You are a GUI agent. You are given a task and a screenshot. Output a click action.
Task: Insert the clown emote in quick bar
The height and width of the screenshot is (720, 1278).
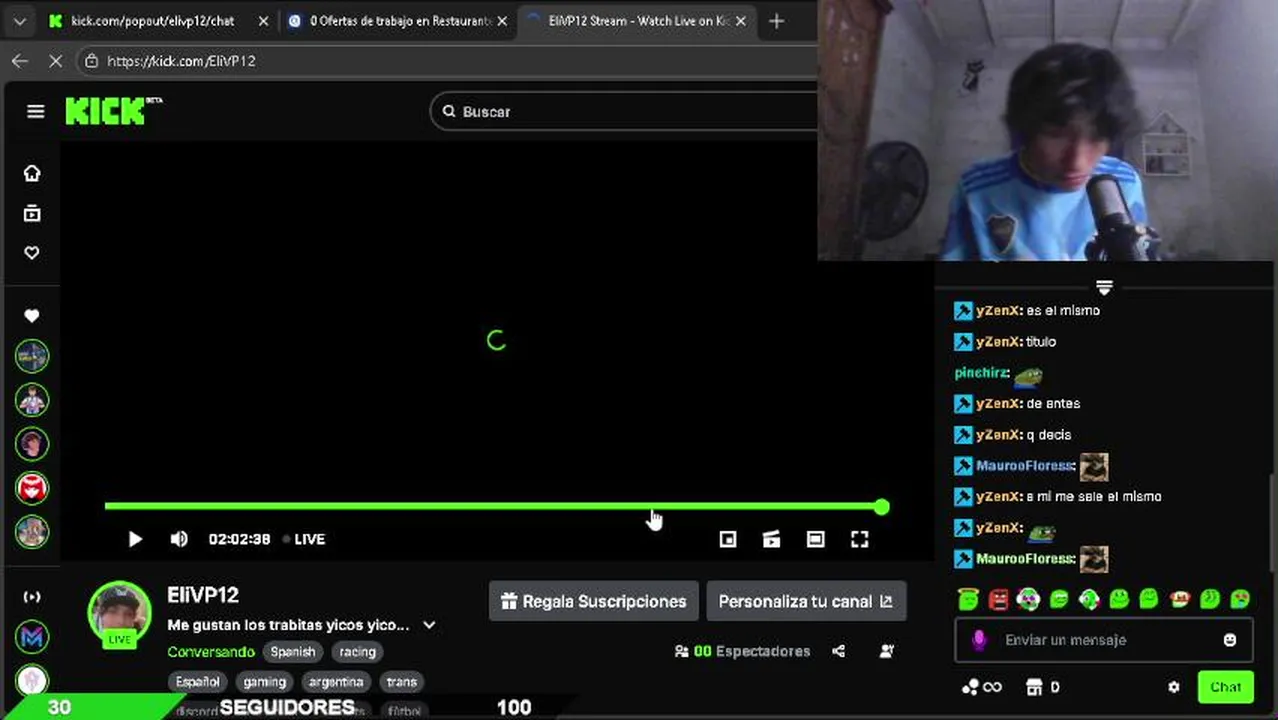pos(1028,599)
